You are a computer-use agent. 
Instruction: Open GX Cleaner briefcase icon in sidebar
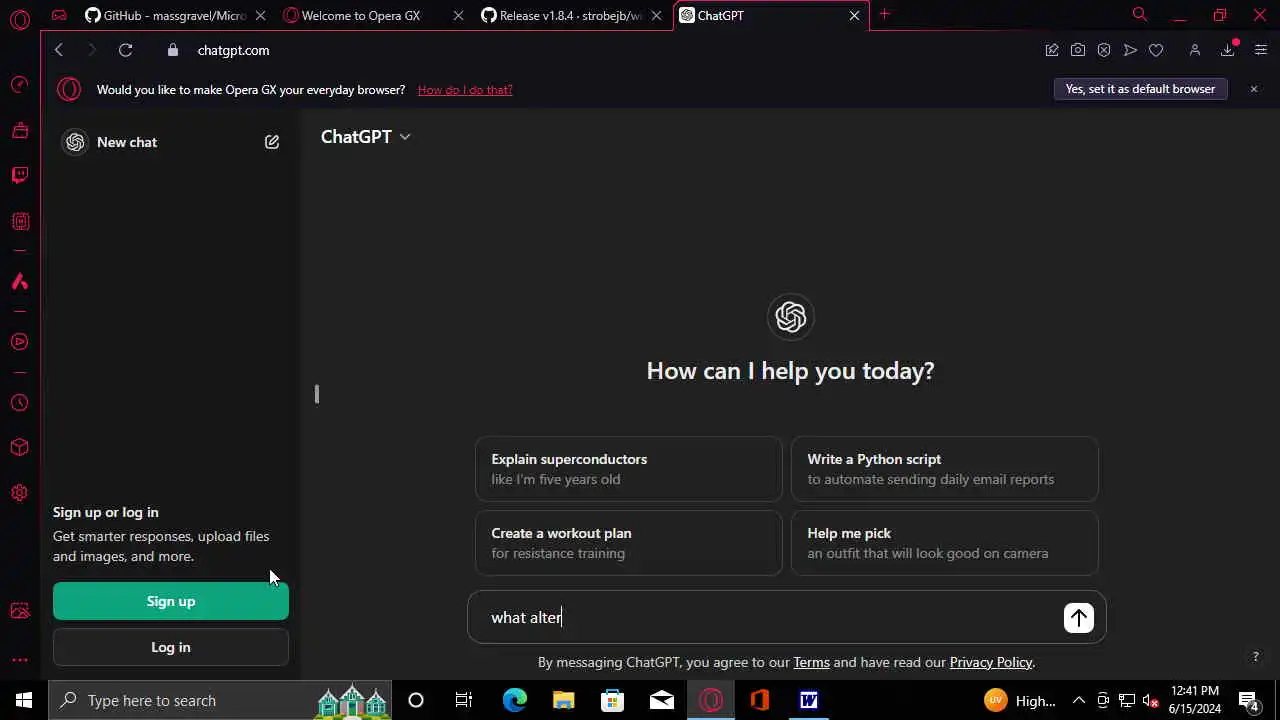coord(19,130)
